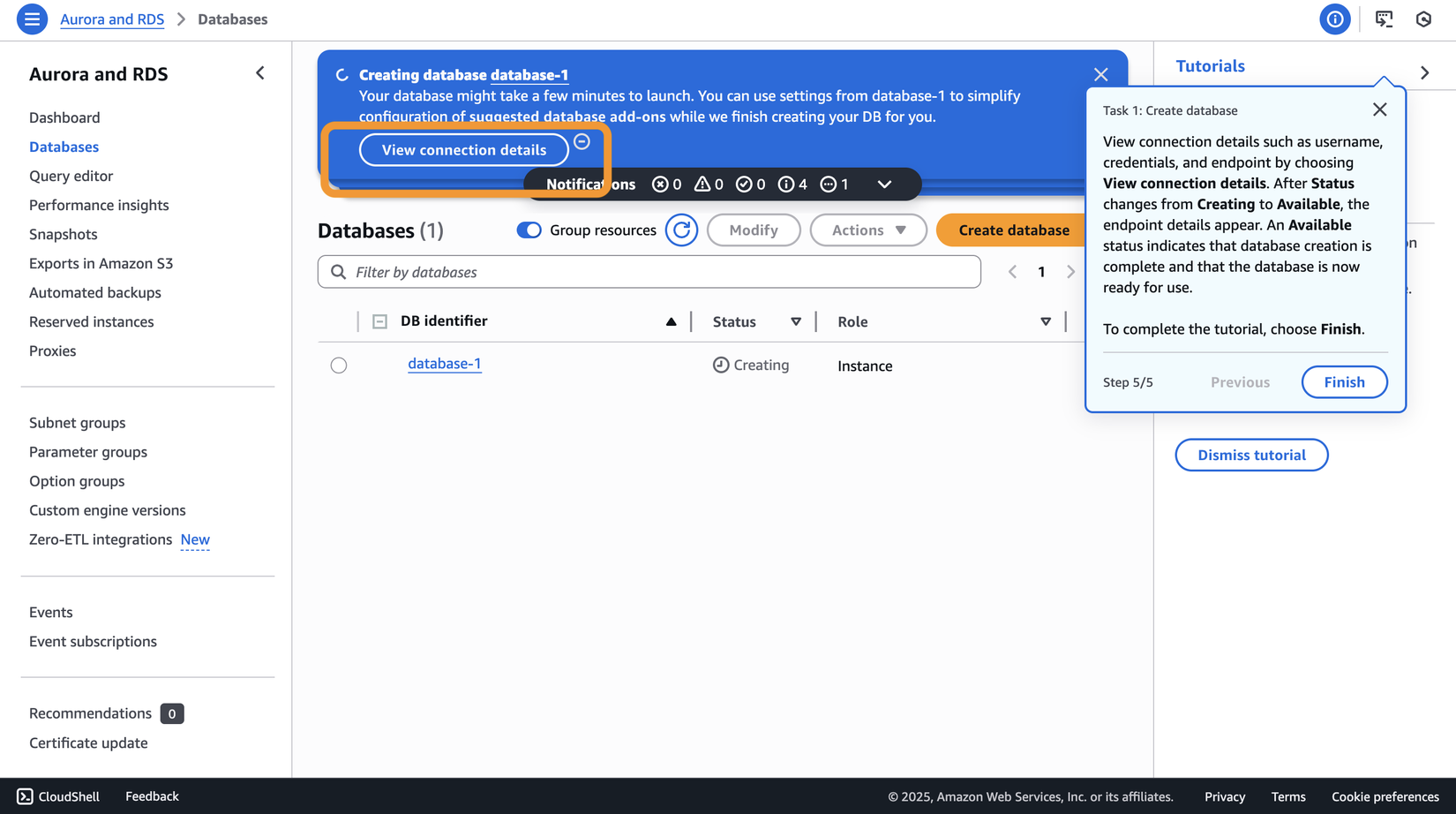Click the search icon in filter box
Image resolution: width=1456 pixels, height=814 pixels.
click(x=338, y=272)
